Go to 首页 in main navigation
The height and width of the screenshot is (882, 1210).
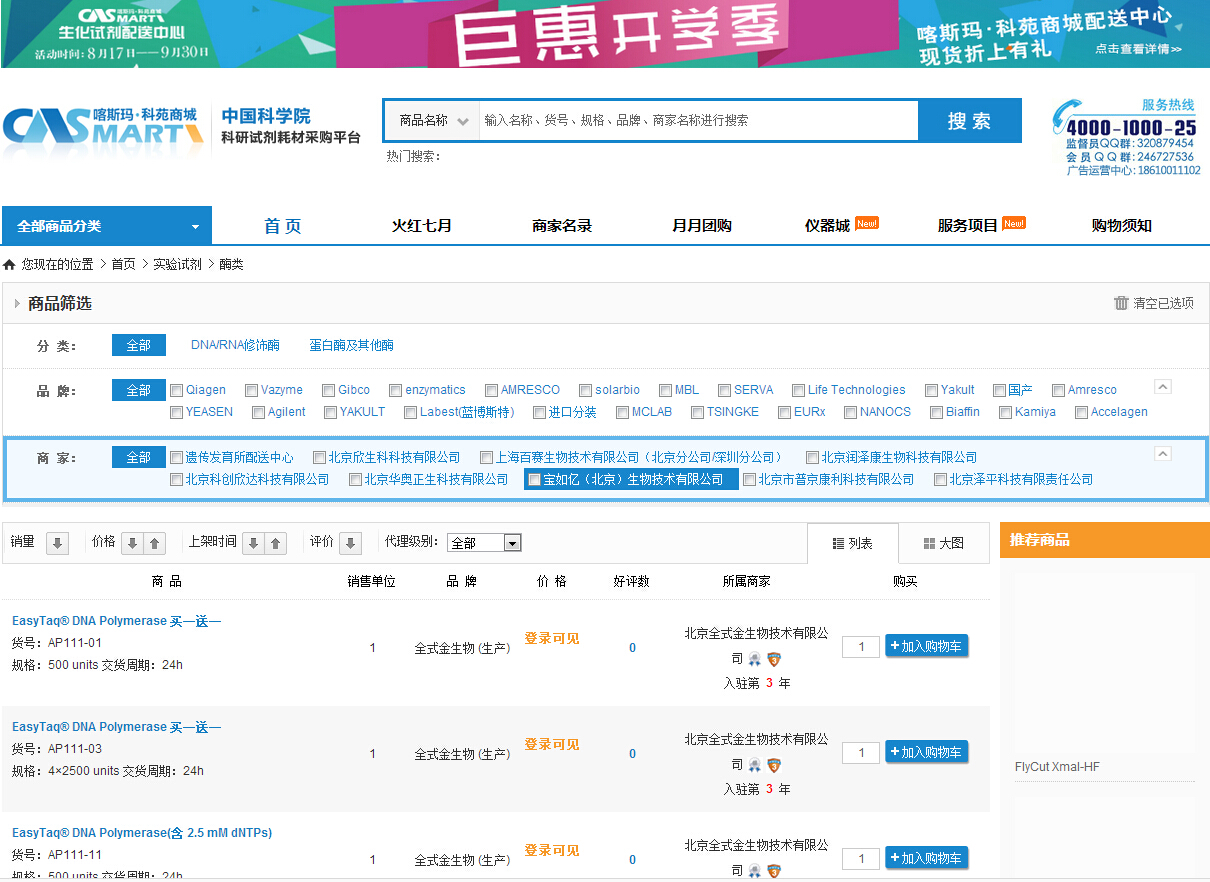pos(282,226)
